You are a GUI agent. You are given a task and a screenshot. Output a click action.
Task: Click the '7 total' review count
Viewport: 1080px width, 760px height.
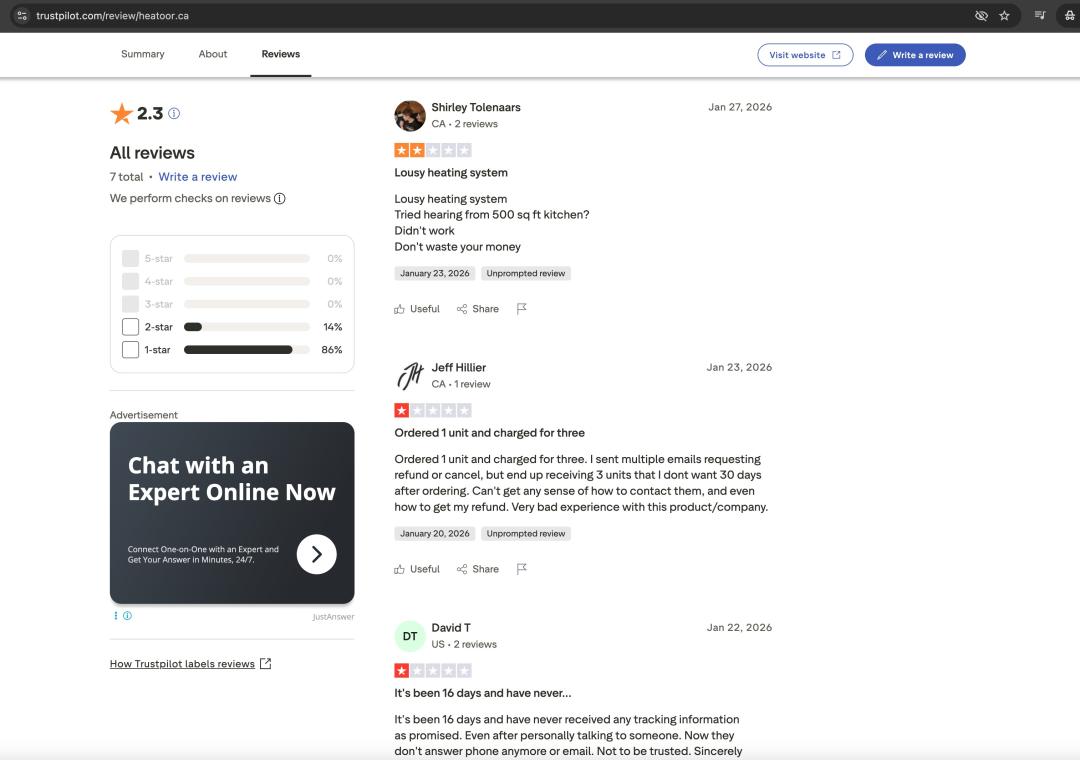tap(127, 177)
